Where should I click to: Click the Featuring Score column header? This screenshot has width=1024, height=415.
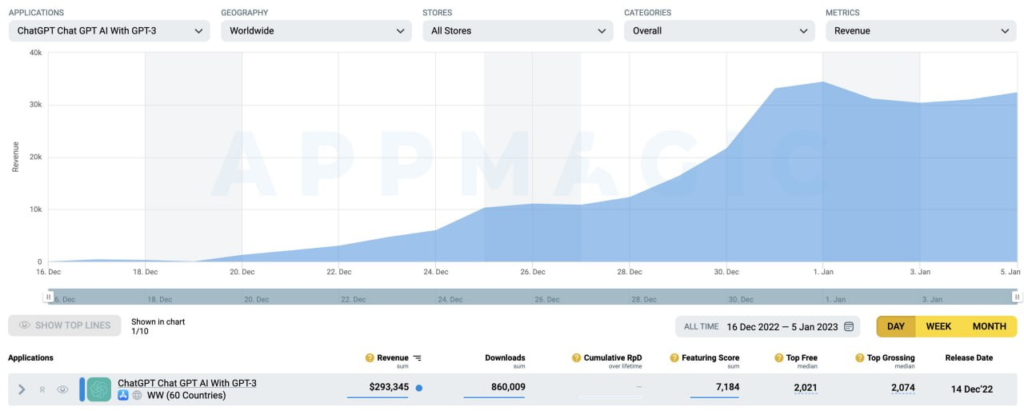711,357
